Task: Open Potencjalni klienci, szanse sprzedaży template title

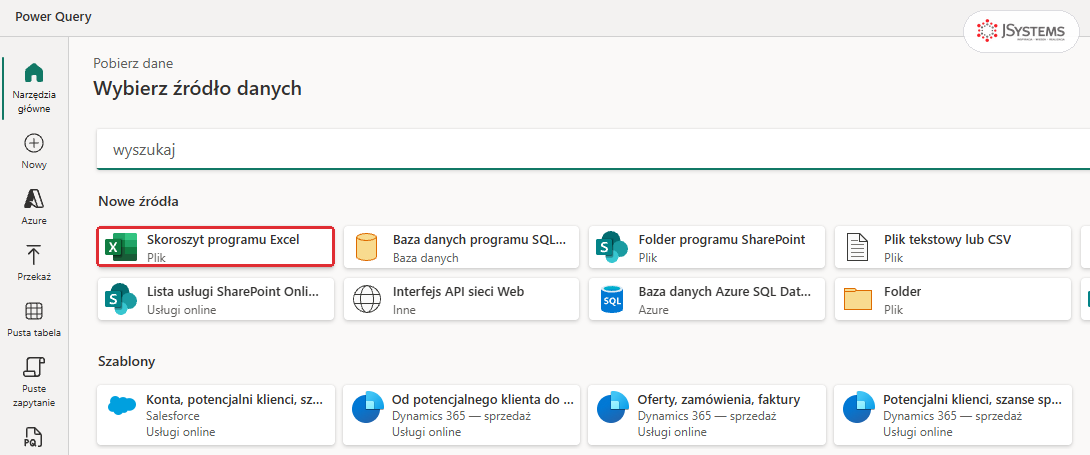Action: pyautogui.click(x=973, y=399)
